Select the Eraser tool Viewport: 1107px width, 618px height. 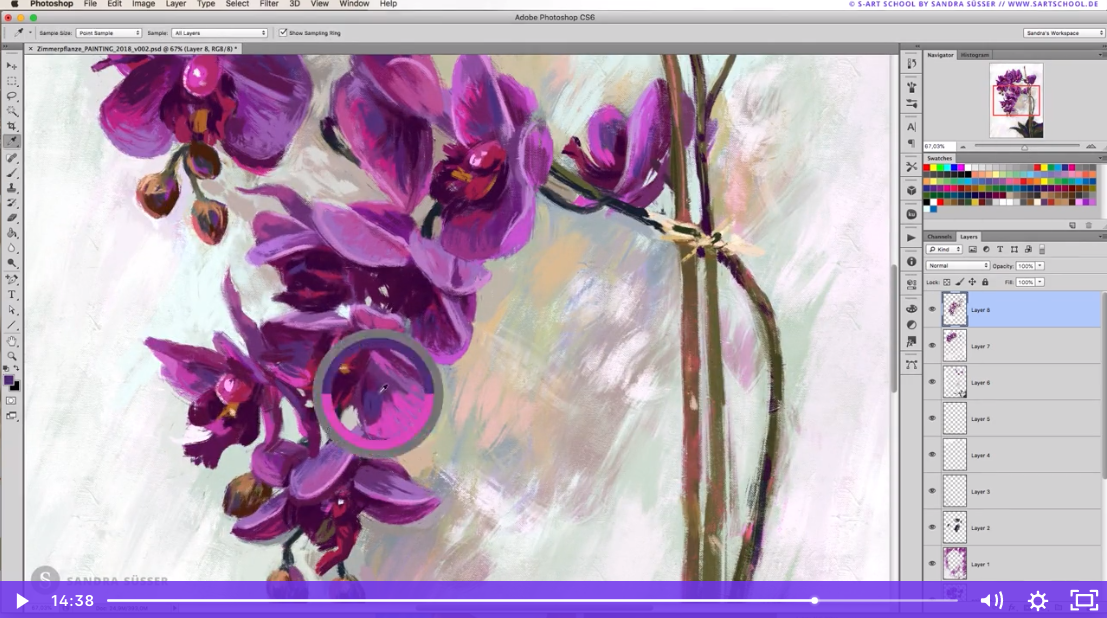click(x=12, y=218)
